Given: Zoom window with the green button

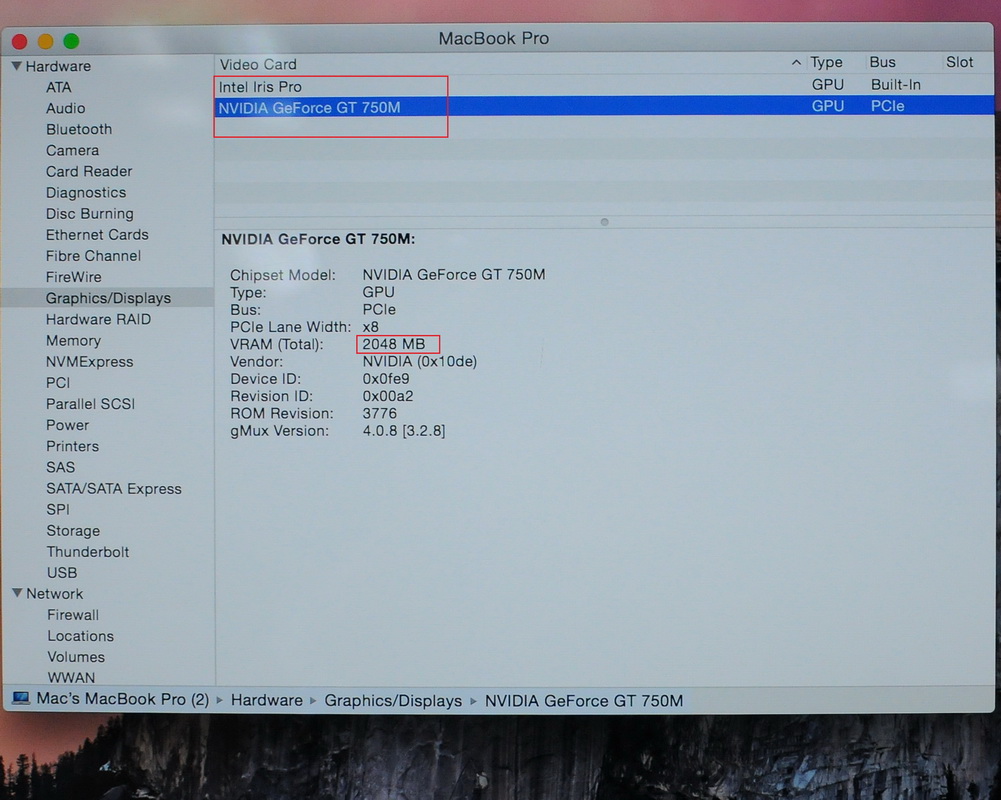Looking at the screenshot, I should click(72, 41).
